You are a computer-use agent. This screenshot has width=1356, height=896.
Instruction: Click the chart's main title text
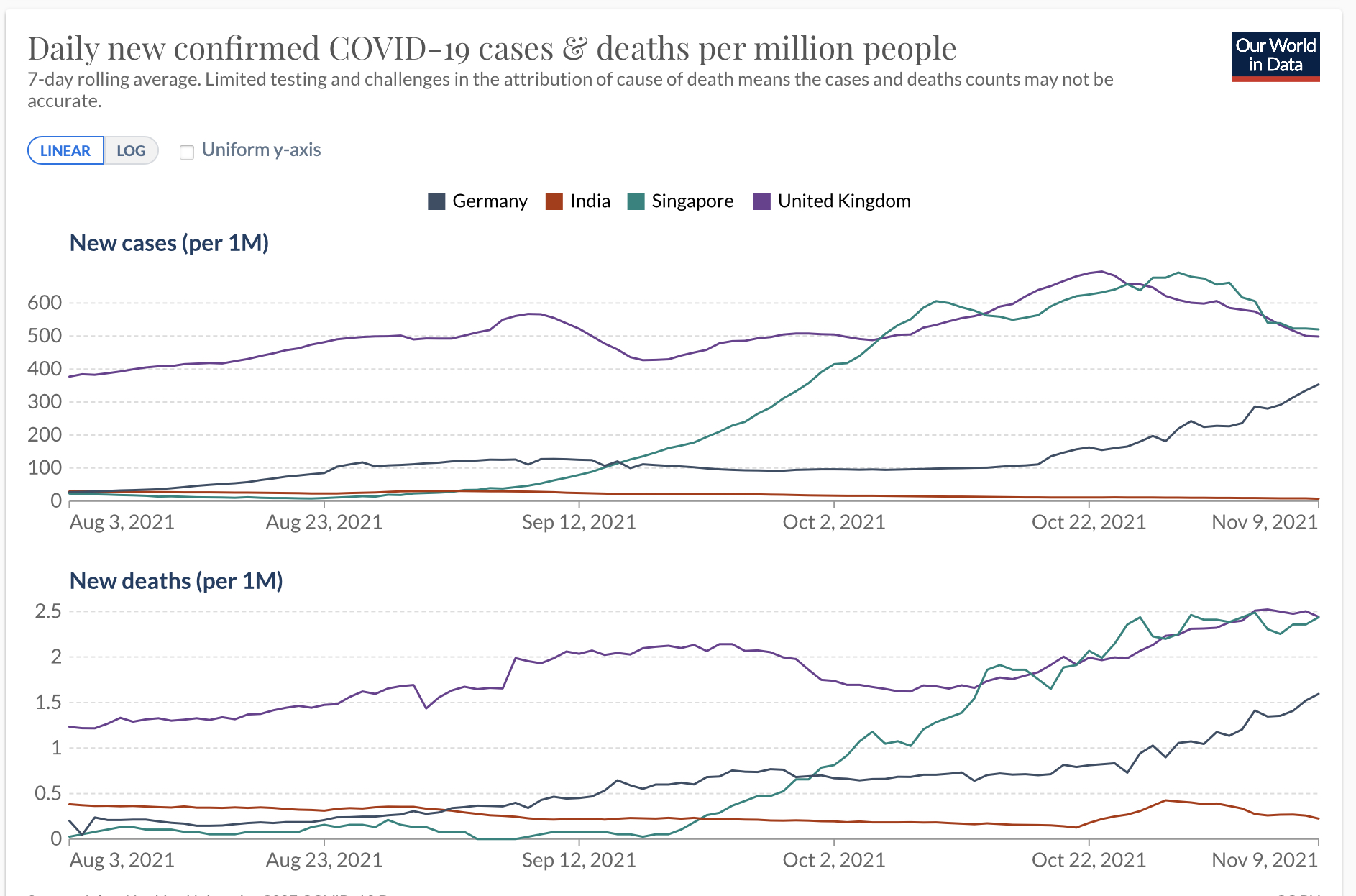click(492, 49)
